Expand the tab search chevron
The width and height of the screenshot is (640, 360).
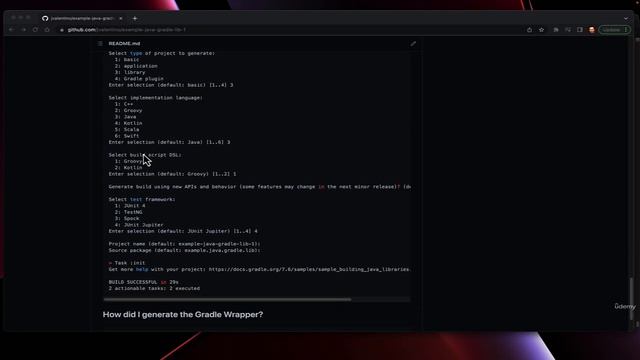pyautogui.click(x=626, y=18)
